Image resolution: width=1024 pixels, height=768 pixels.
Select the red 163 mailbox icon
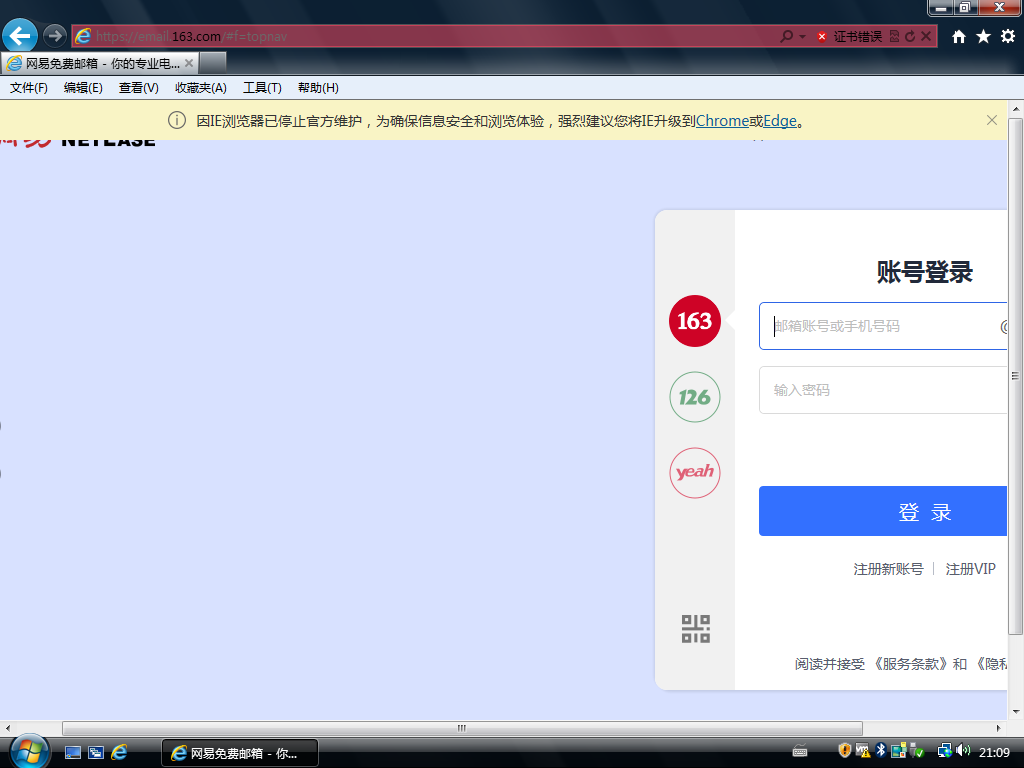point(694,321)
